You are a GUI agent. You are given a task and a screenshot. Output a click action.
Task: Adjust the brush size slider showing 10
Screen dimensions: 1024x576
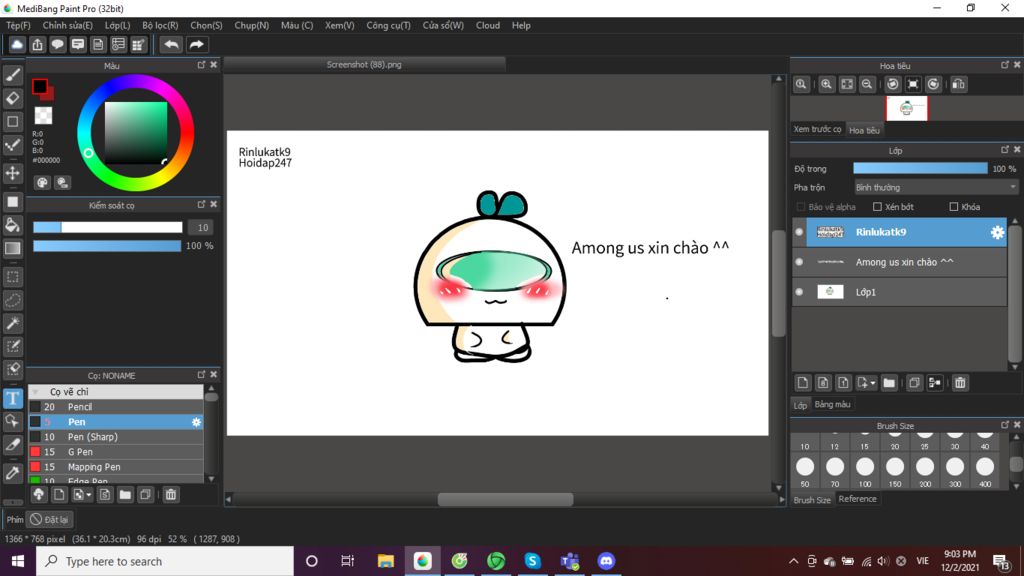[x=108, y=227]
